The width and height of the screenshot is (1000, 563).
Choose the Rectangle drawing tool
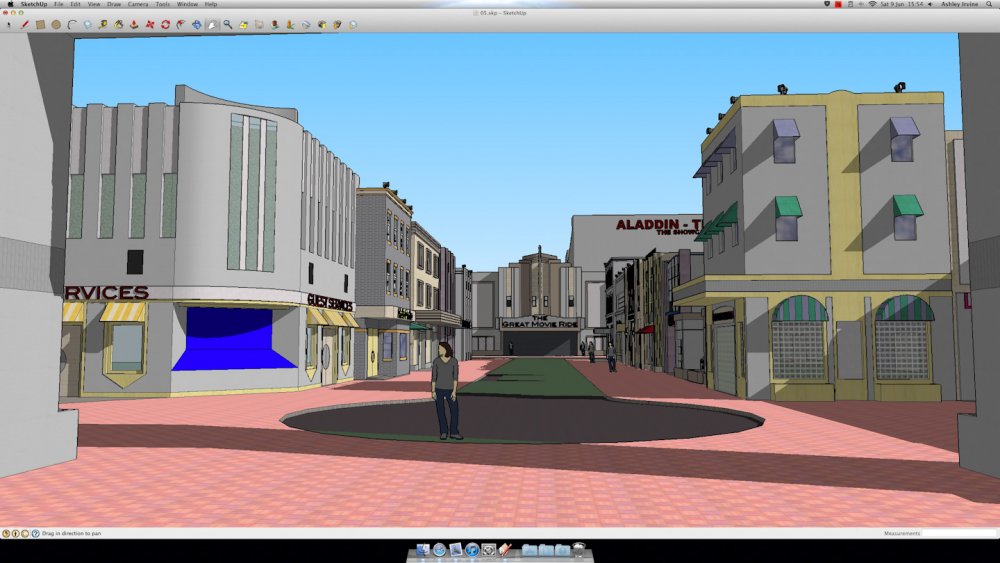click(40, 24)
